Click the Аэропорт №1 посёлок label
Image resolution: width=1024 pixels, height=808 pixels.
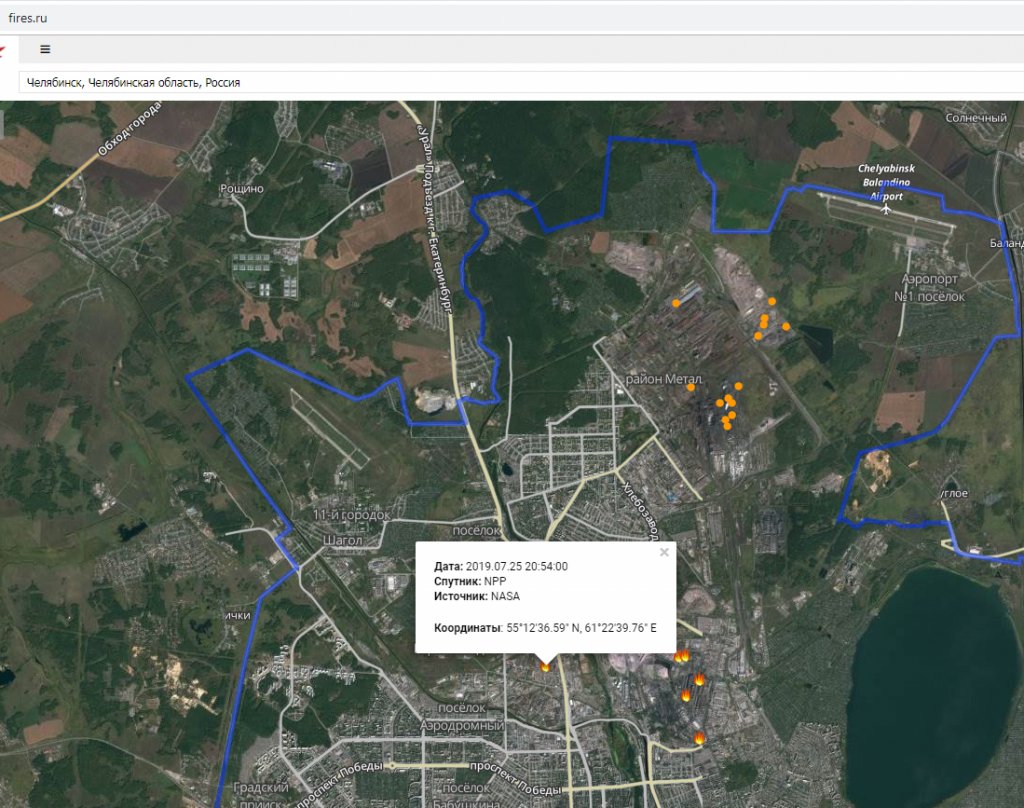pyautogui.click(x=929, y=290)
